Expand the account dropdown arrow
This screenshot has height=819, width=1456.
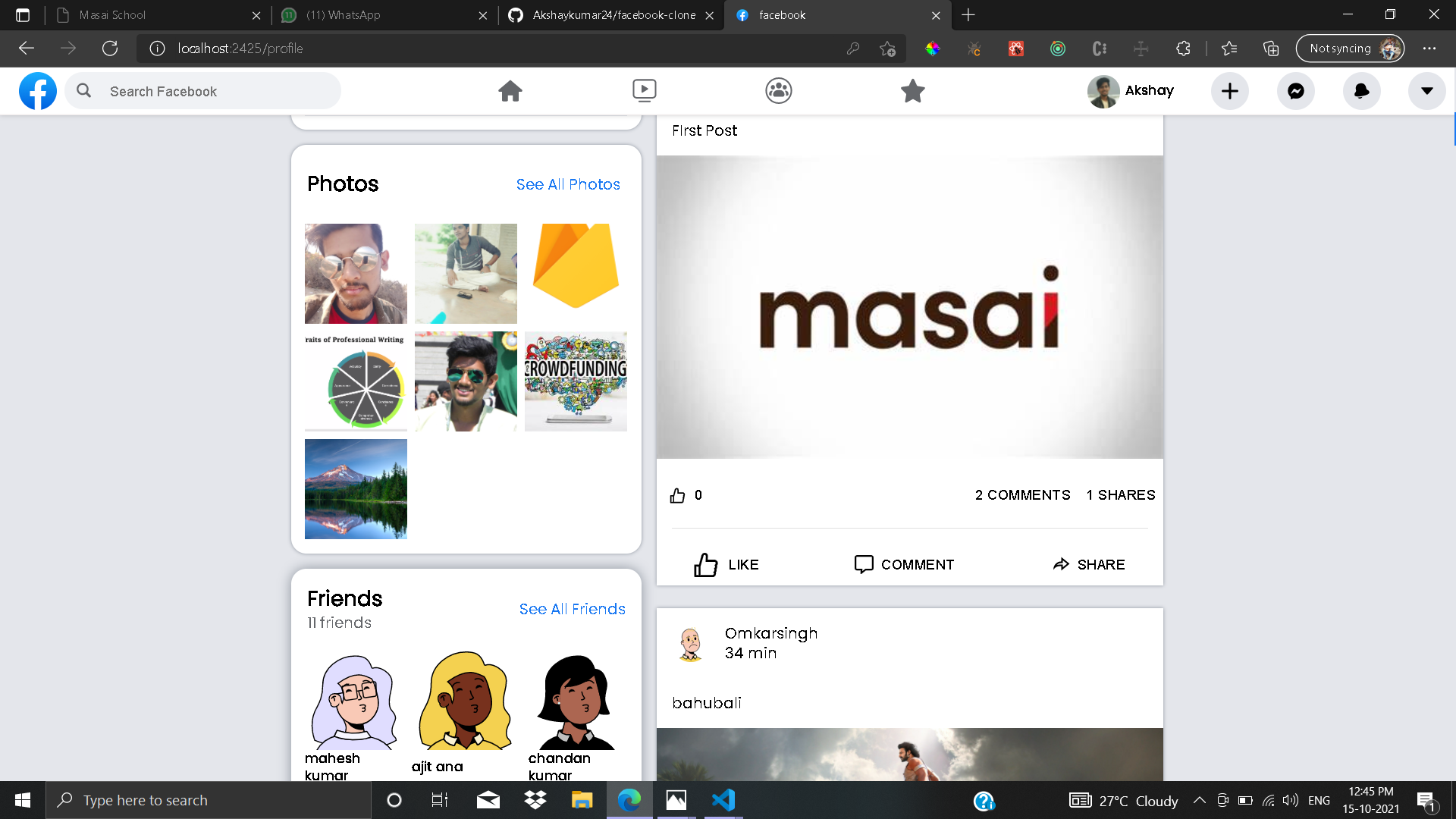tap(1426, 91)
